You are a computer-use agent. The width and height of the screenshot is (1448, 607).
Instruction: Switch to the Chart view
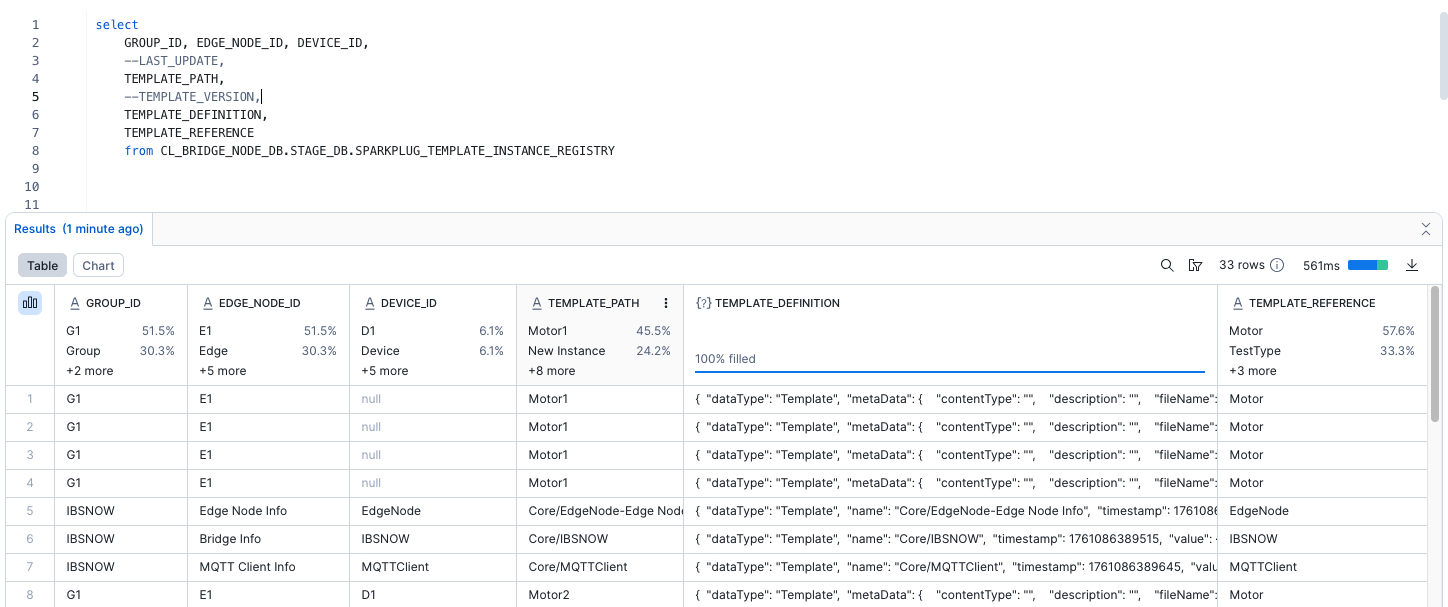[98, 265]
